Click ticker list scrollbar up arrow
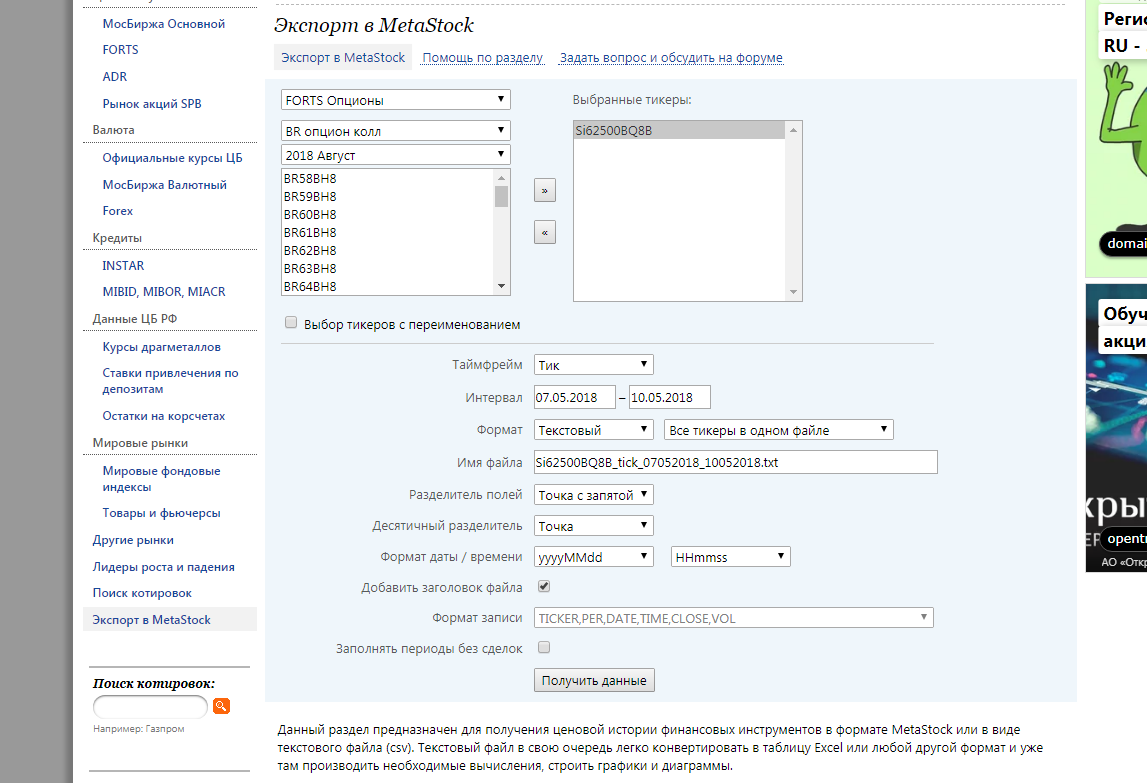The image size is (1147, 783). [501, 178]
